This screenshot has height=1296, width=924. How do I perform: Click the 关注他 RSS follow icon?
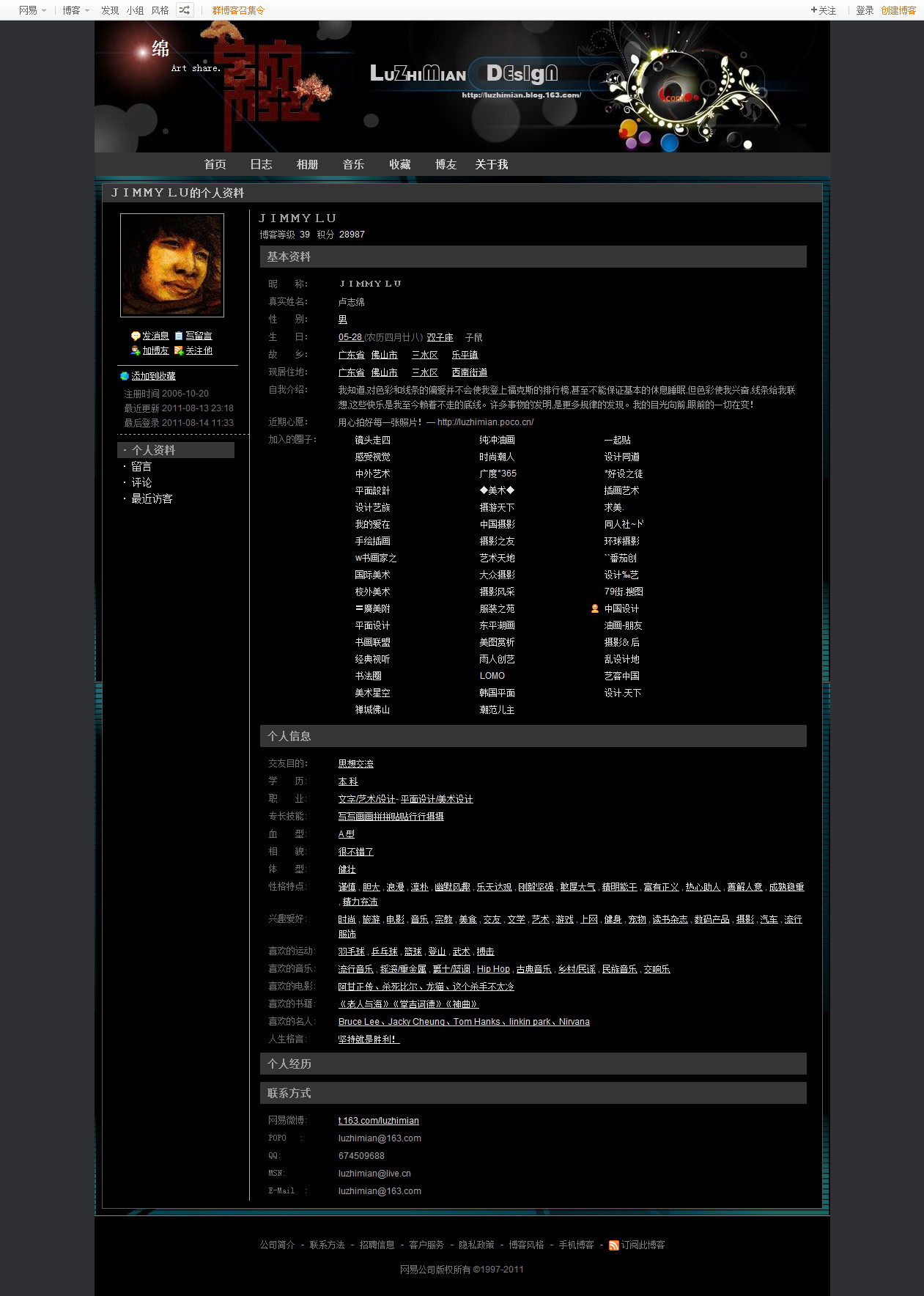pos(179,350)
